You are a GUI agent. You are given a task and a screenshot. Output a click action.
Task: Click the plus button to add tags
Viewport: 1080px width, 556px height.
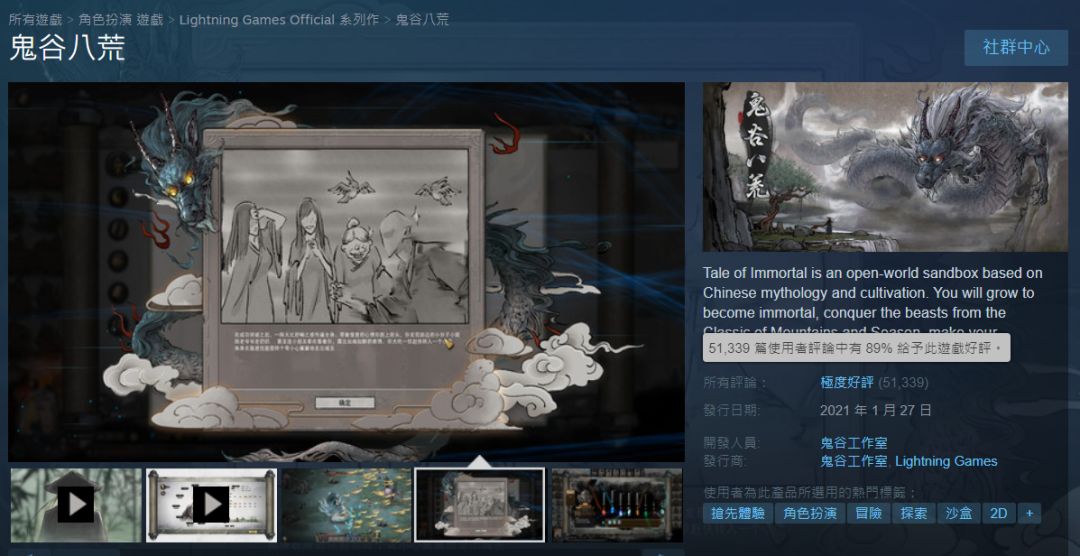click(x=1030, y=513)
